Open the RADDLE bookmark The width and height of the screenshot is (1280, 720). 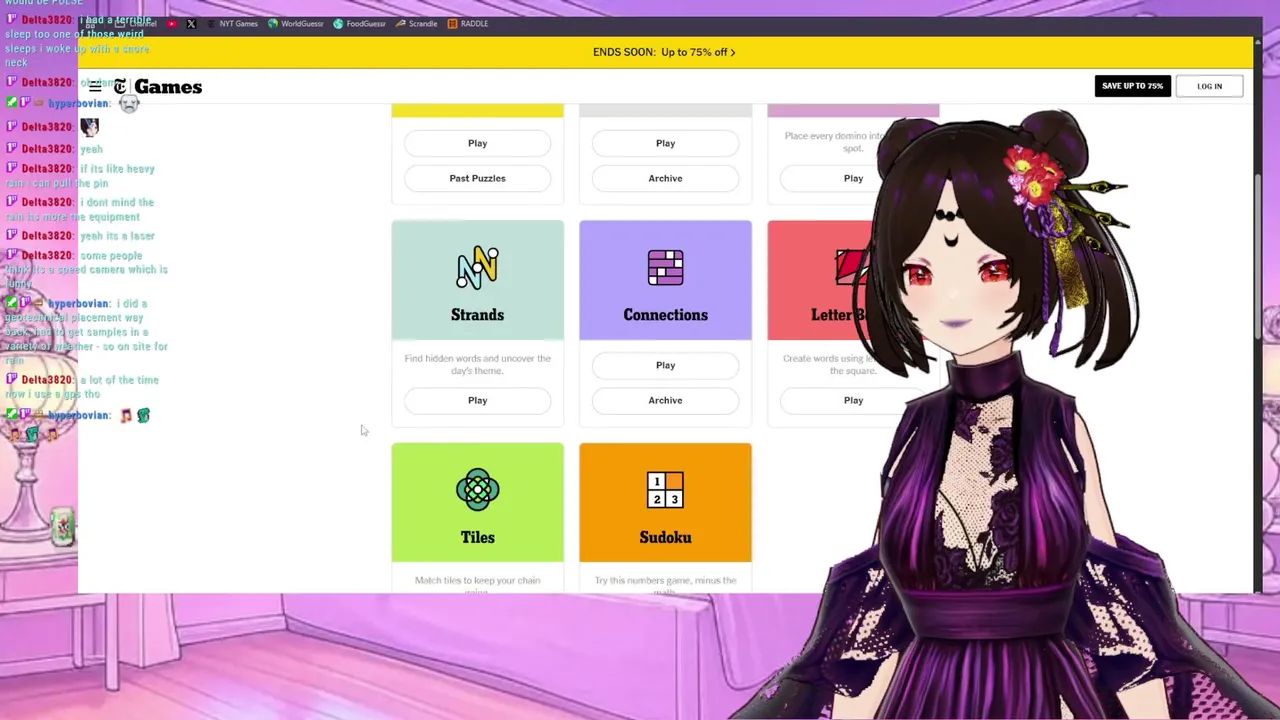(467, 24)
